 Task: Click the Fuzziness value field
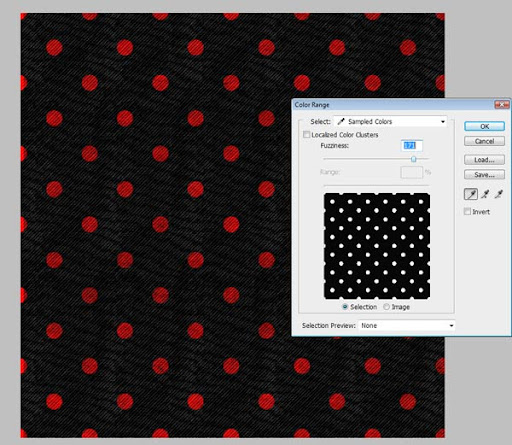coord(412,146)
